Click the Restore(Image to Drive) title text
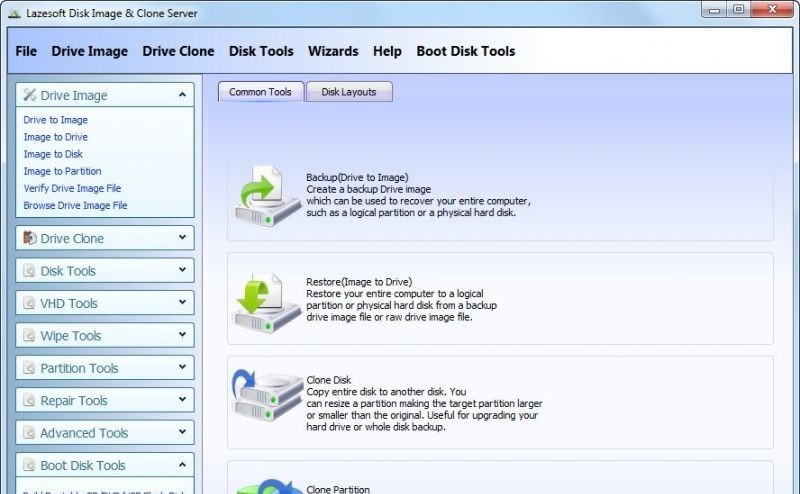800x494 pixels. [359, 282]
